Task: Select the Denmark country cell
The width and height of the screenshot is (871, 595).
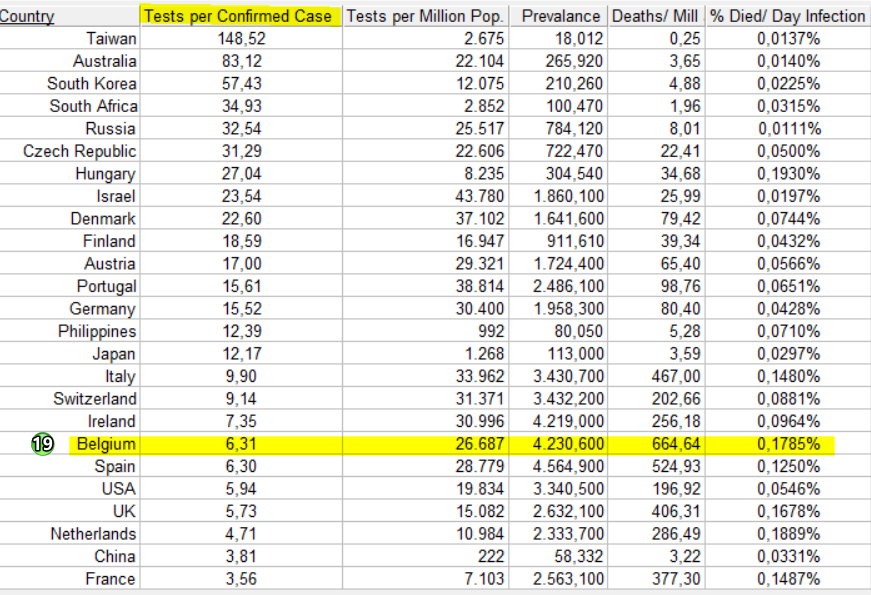Action: click(x=103, y=219)
